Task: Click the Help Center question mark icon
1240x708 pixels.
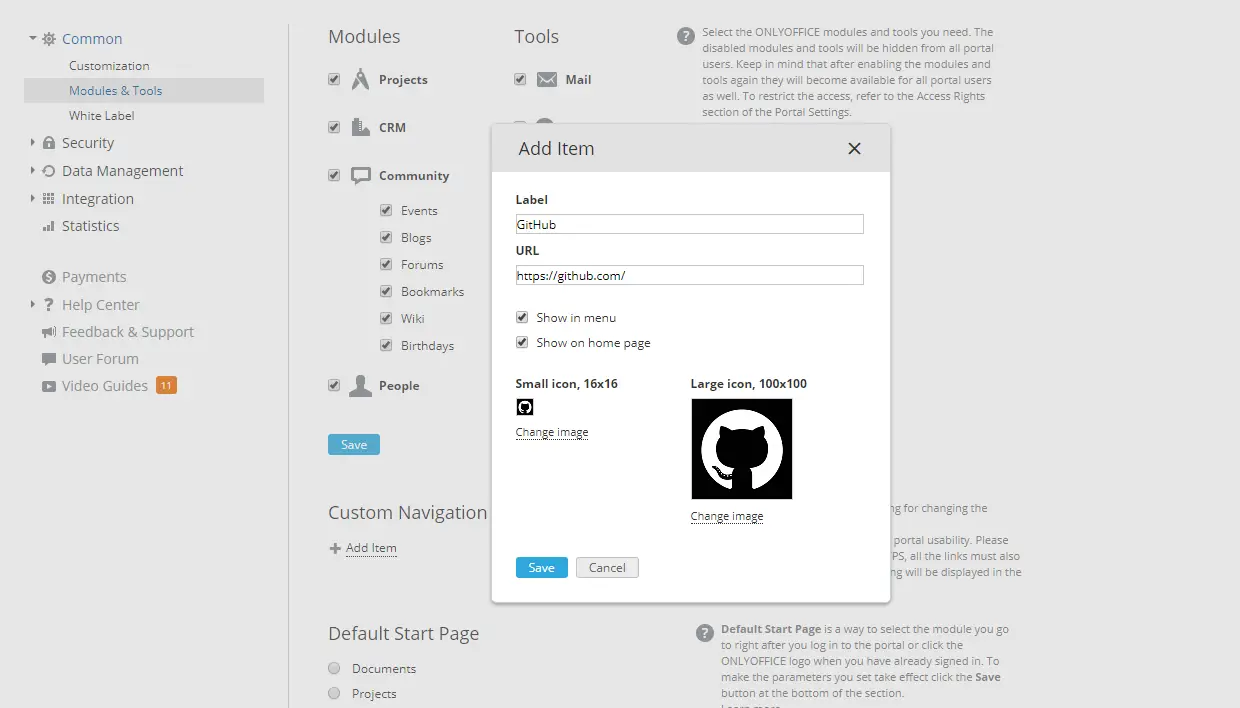Action: (48, 305)
